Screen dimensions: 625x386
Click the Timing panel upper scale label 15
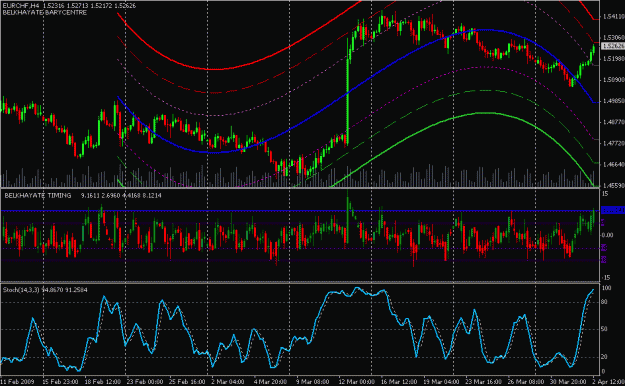[605, 194]
